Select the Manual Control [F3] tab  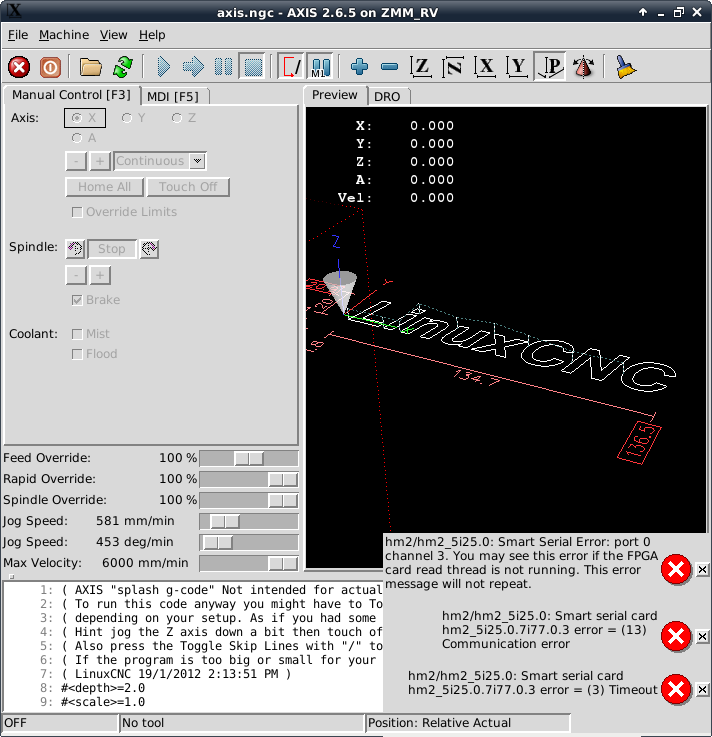tap(71, 95)
